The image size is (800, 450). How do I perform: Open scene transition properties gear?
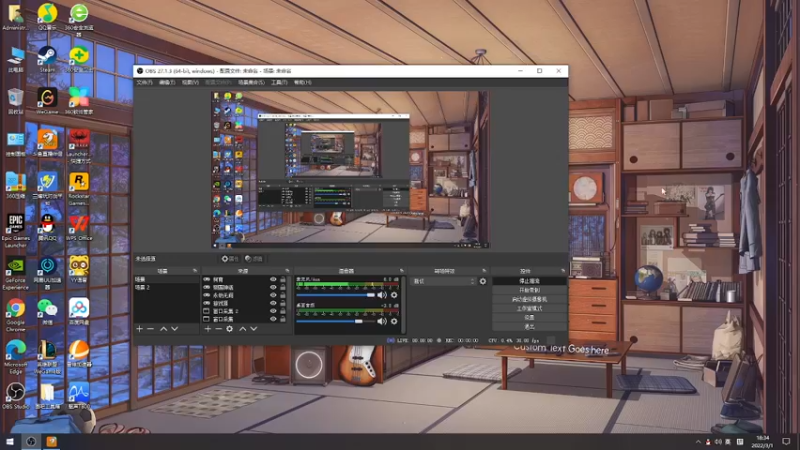[x=483, y=281]
